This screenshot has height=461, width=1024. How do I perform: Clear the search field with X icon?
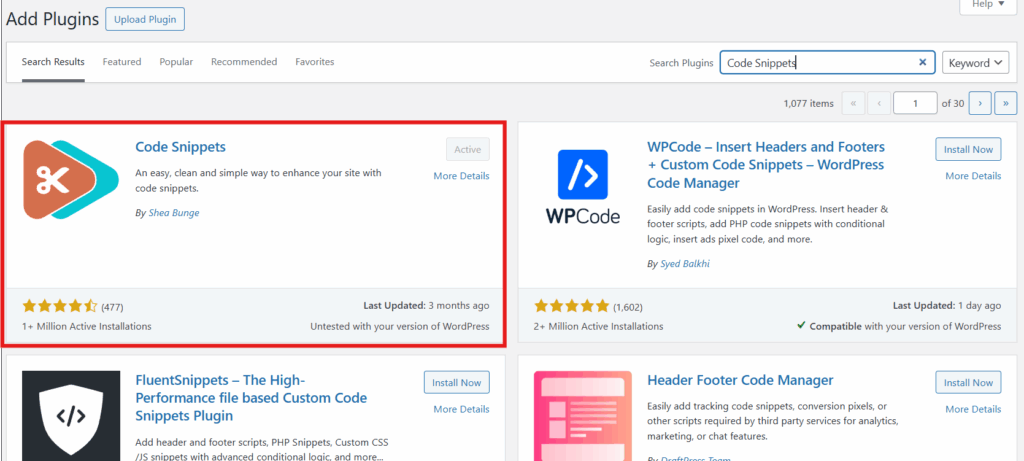tap(923, 62)
